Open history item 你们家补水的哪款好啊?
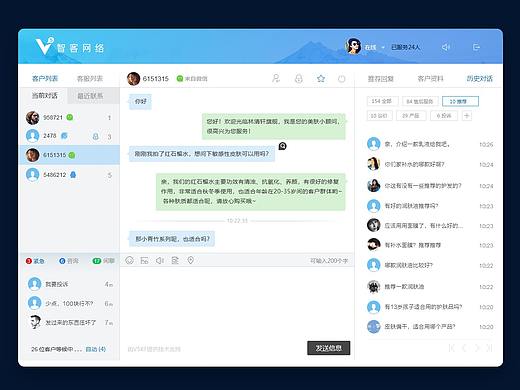 430,164
